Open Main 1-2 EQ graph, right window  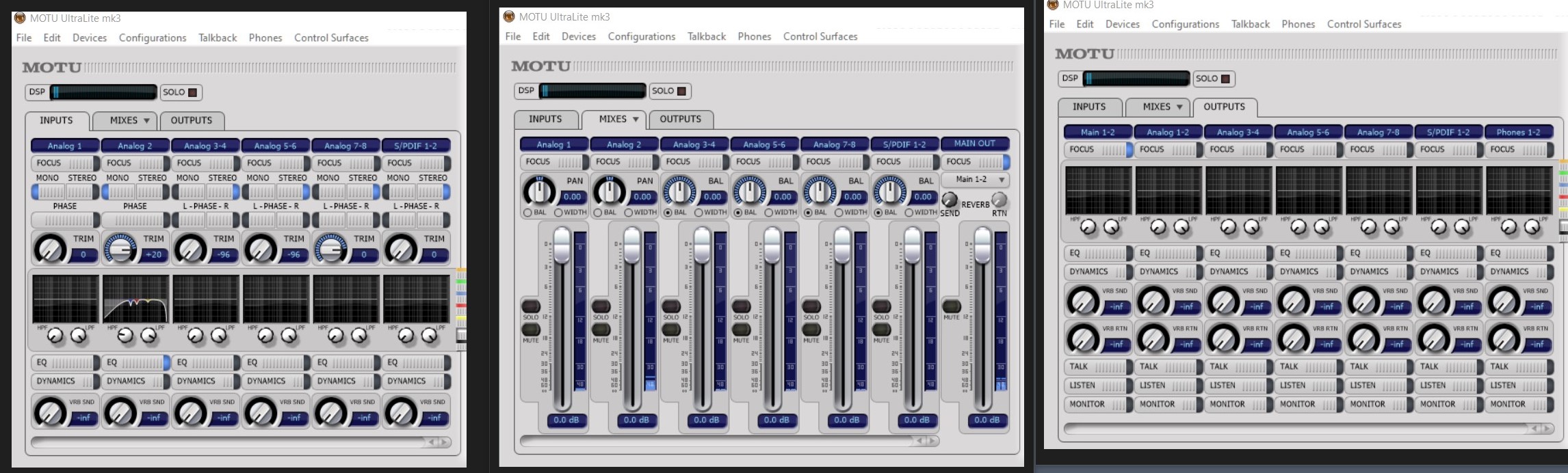click(1097, 191)
